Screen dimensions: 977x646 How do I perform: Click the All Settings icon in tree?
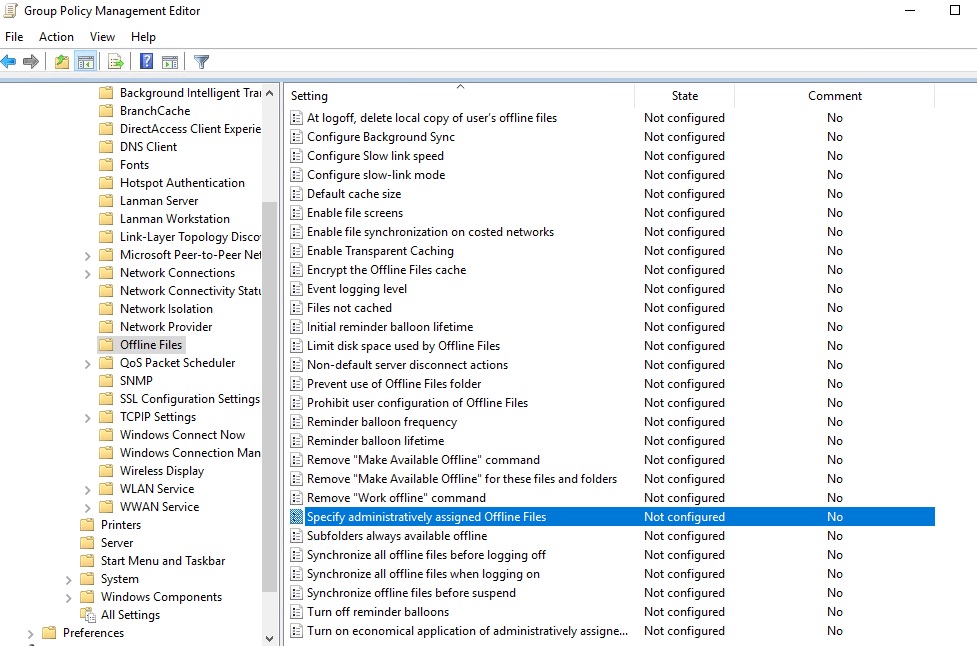pos(88,615)
